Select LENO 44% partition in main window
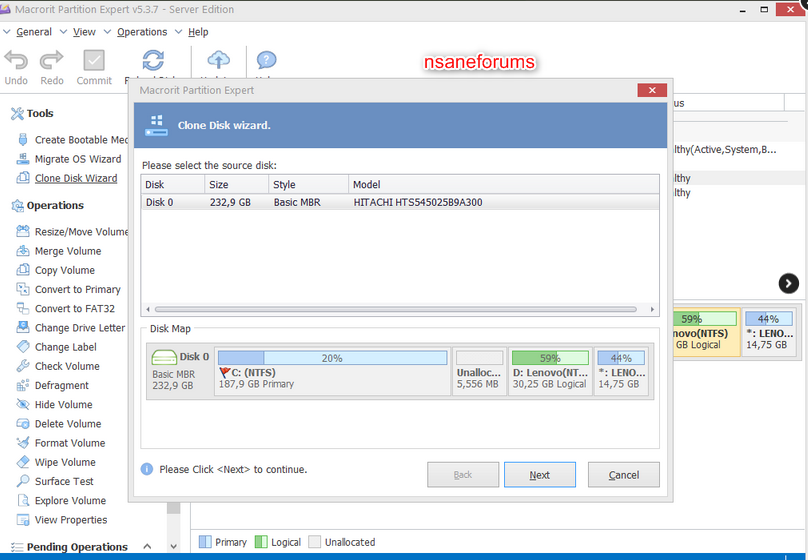This screenshot has width=808, height=560. tap(769, 332)
